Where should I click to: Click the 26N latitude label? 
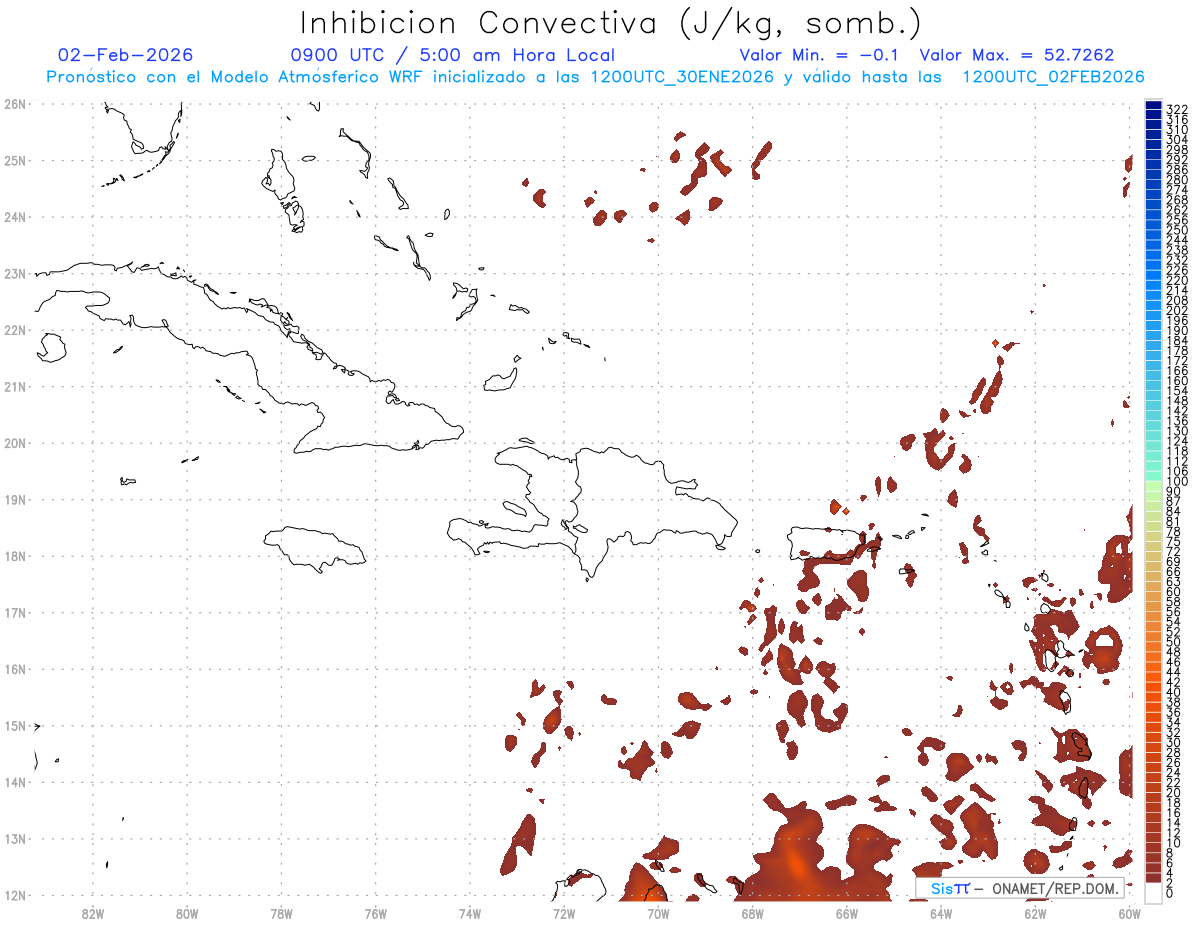click(x=16, y=104)
